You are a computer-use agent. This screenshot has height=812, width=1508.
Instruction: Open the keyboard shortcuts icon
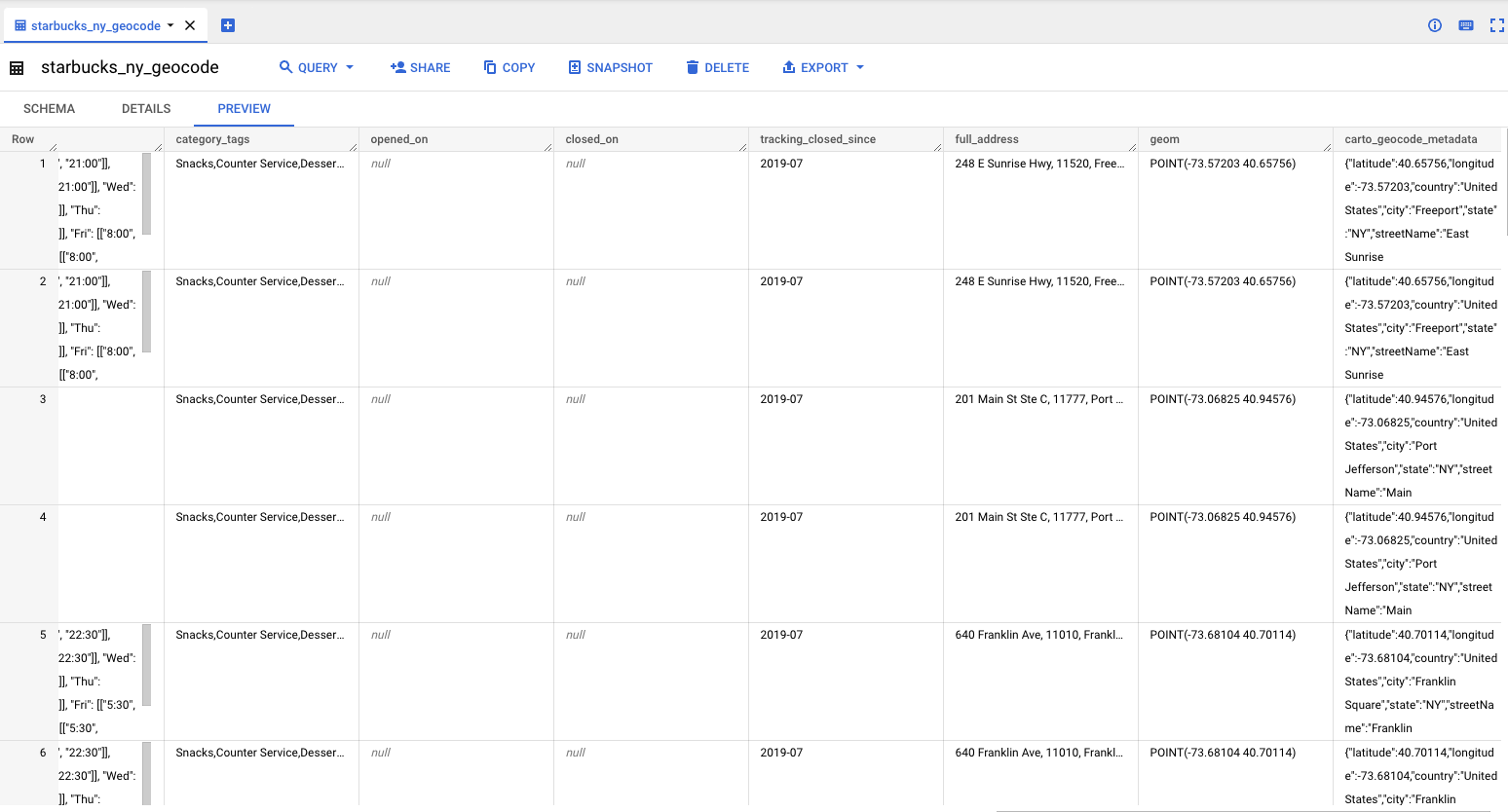tap(1466, 25)
